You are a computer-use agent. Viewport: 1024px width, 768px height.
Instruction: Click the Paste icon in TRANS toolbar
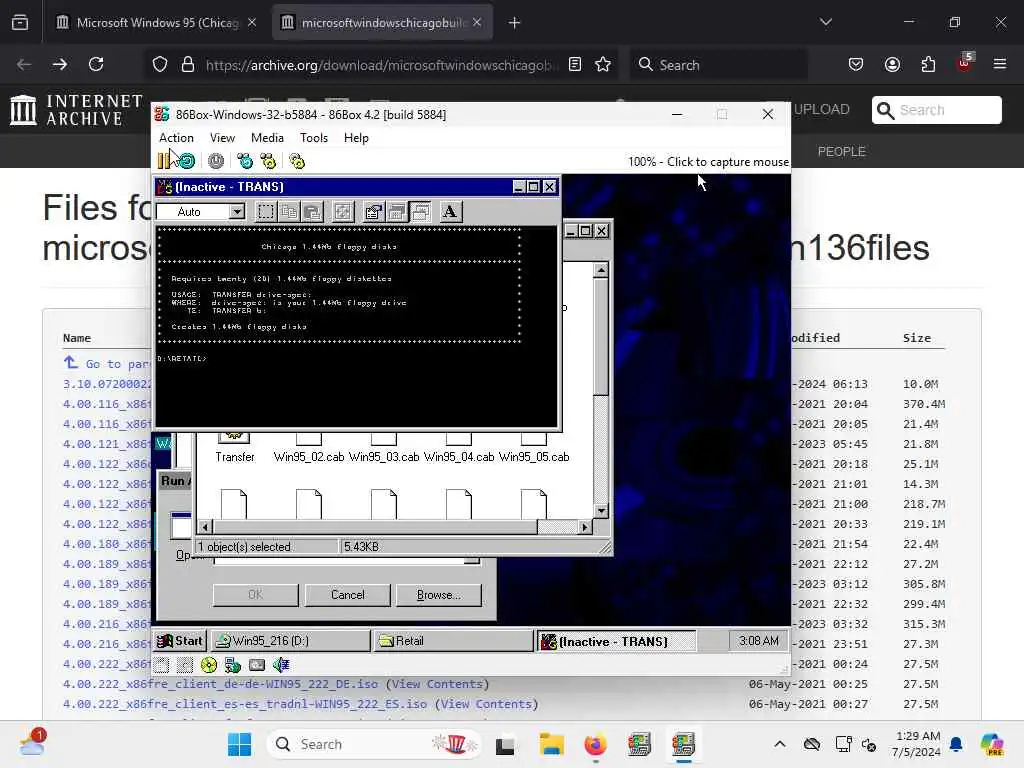click(x=312, y=212)
